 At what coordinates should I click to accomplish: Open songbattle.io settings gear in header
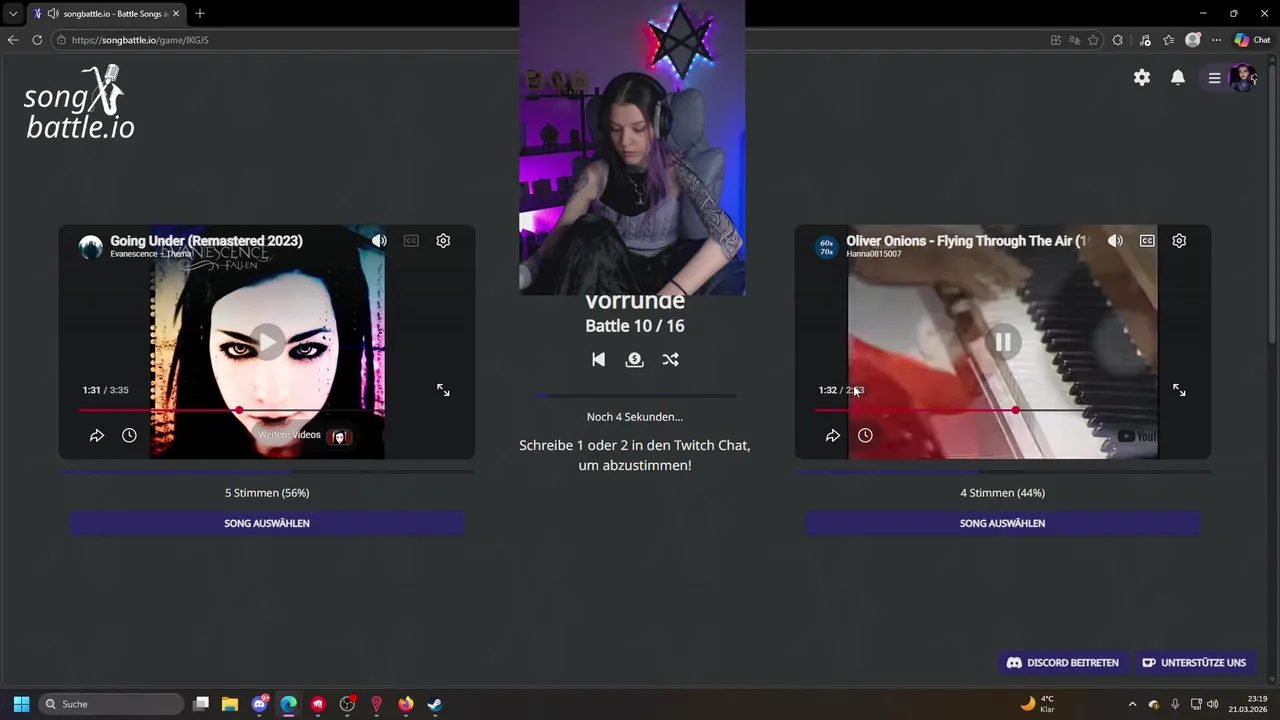(1142, 77)
